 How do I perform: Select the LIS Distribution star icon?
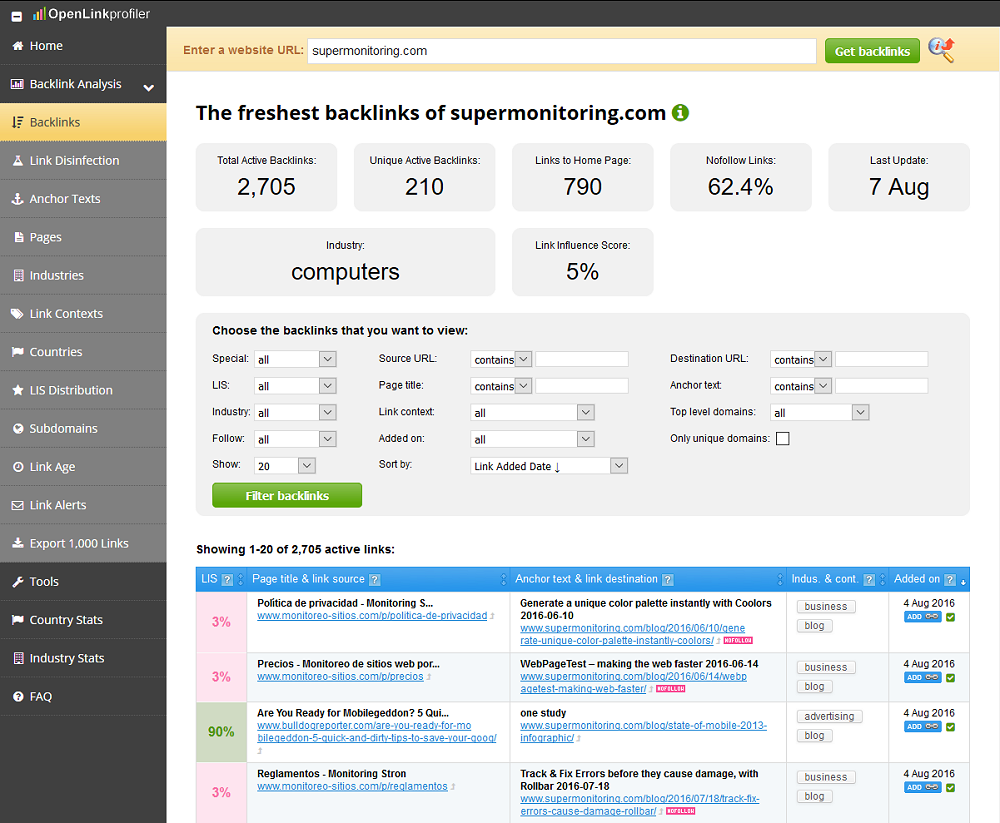tap(17, 390)
